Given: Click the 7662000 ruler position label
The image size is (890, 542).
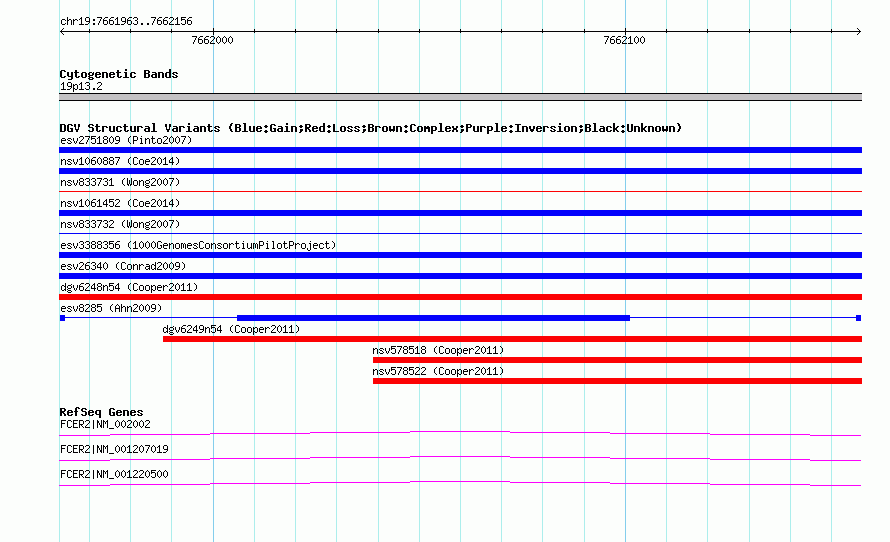Looking at the screenshot, I should click(x=212, y=40).
